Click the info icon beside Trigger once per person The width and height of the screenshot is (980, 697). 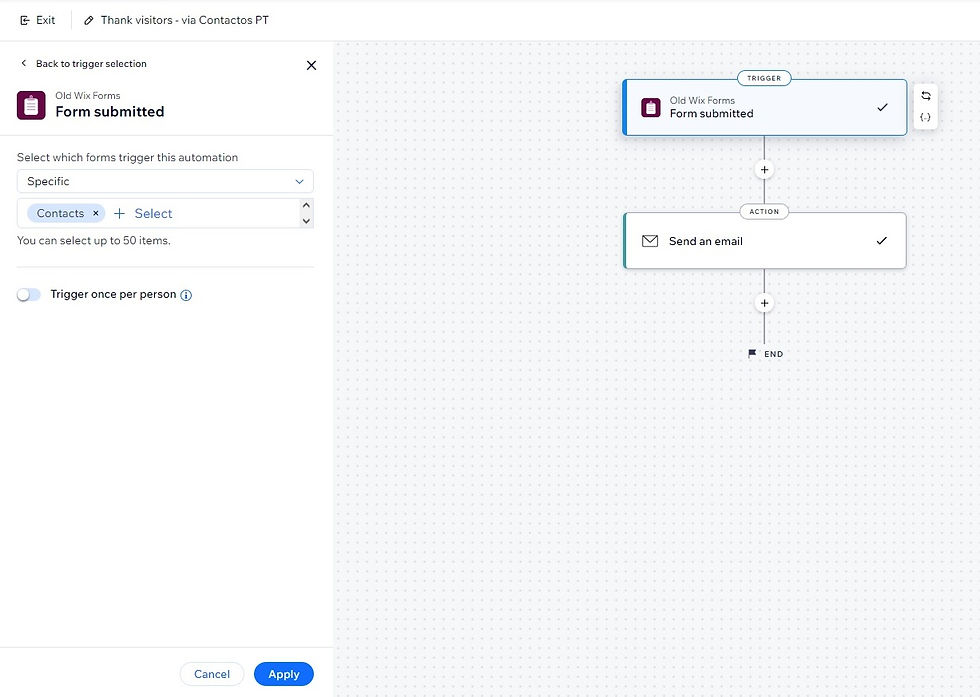[186, 295]
